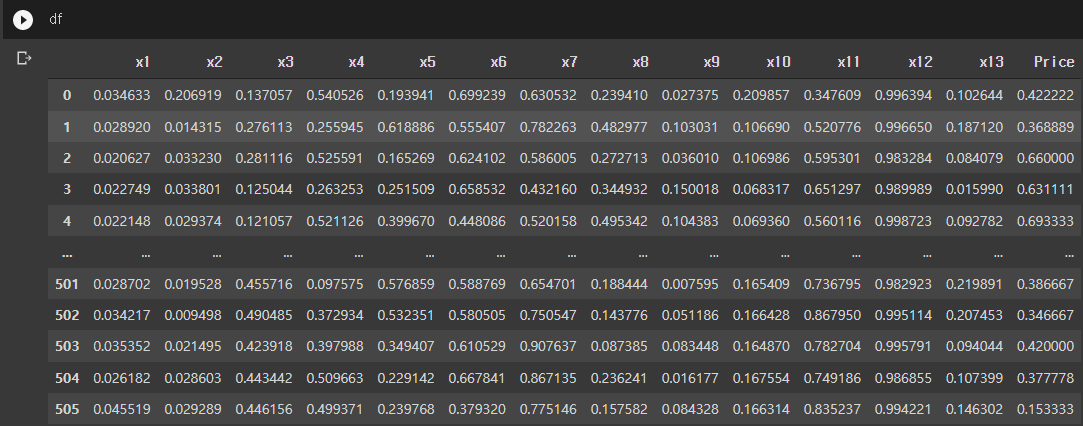1083x426 pixels.
Task: Click the value 0.998723 in row 4
Action: (x=903, y=221)
